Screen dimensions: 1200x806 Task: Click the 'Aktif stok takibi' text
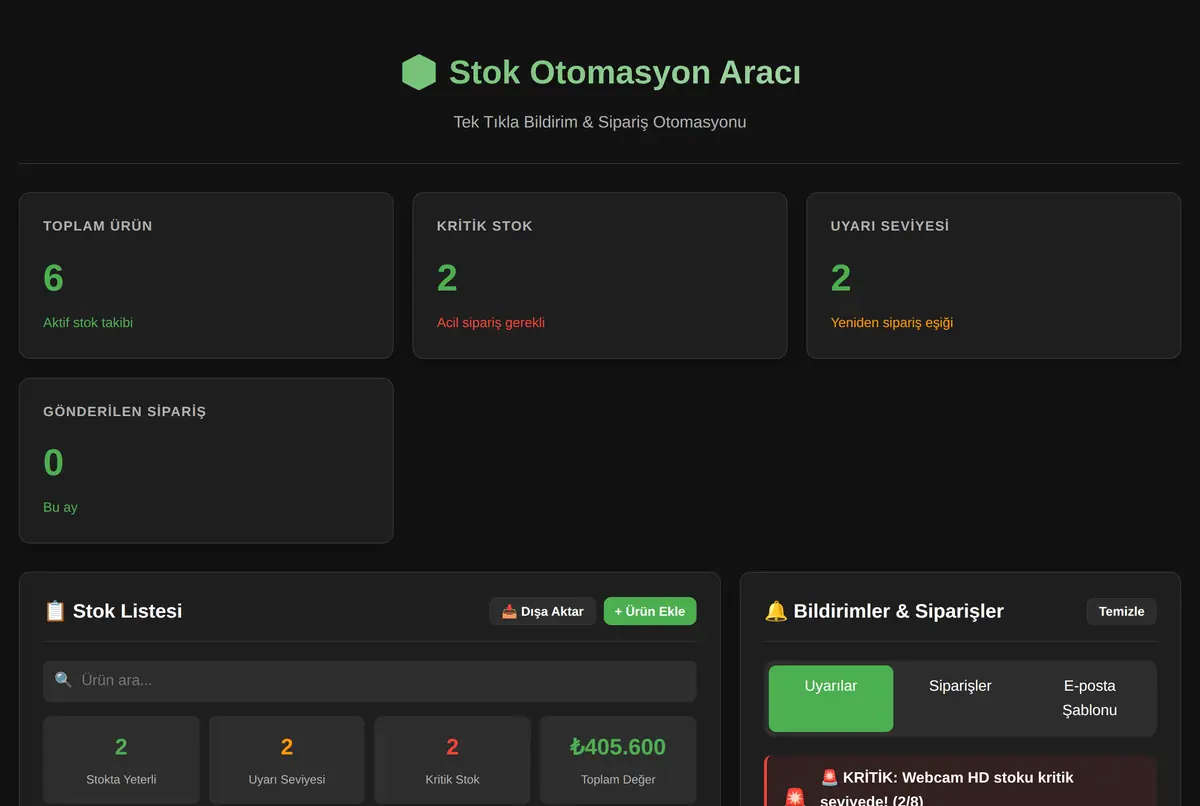point(88,323)
